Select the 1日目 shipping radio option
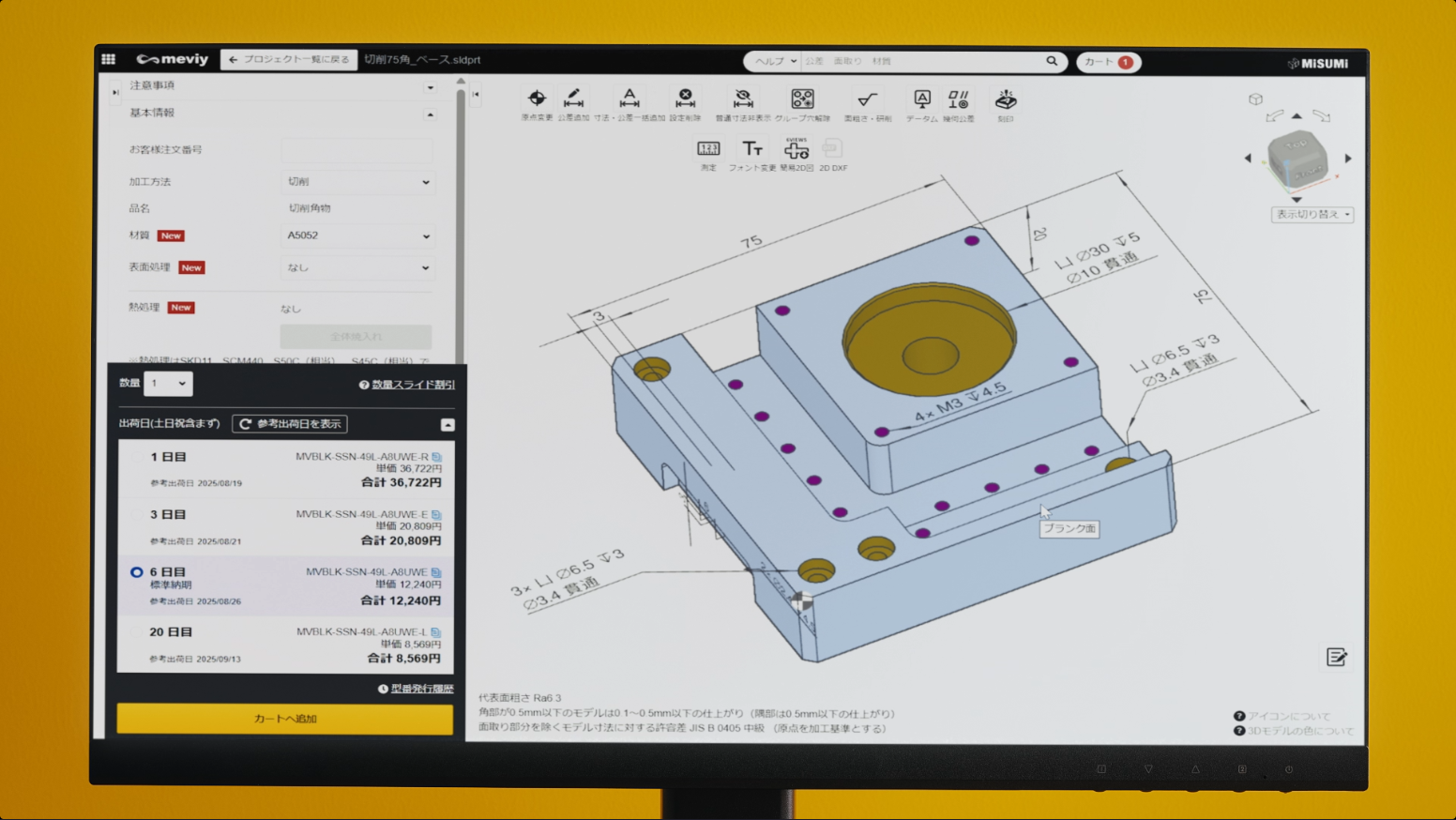 click(x=137, y=458)
